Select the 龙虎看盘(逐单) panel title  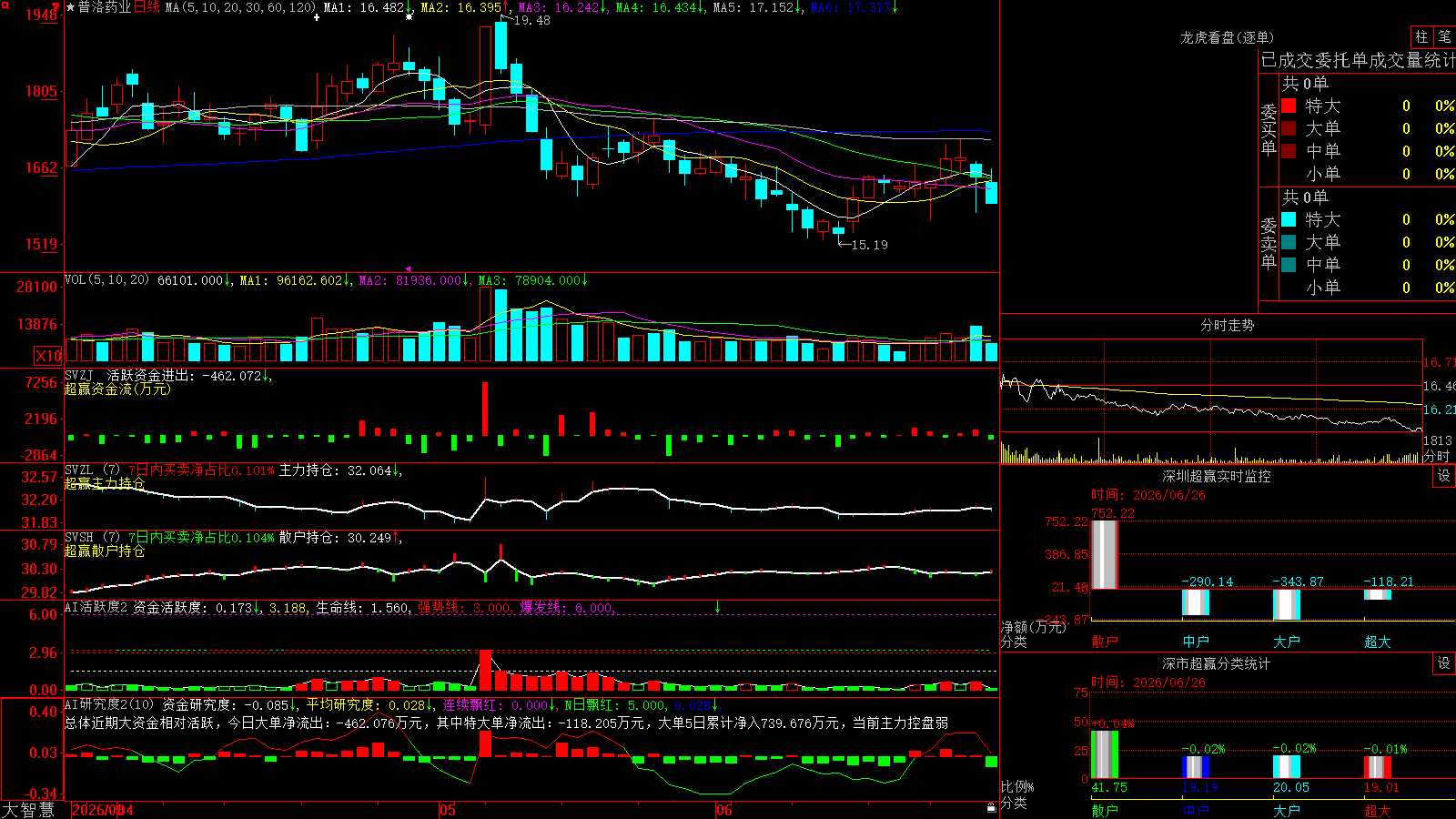[x=1227, y=37]
